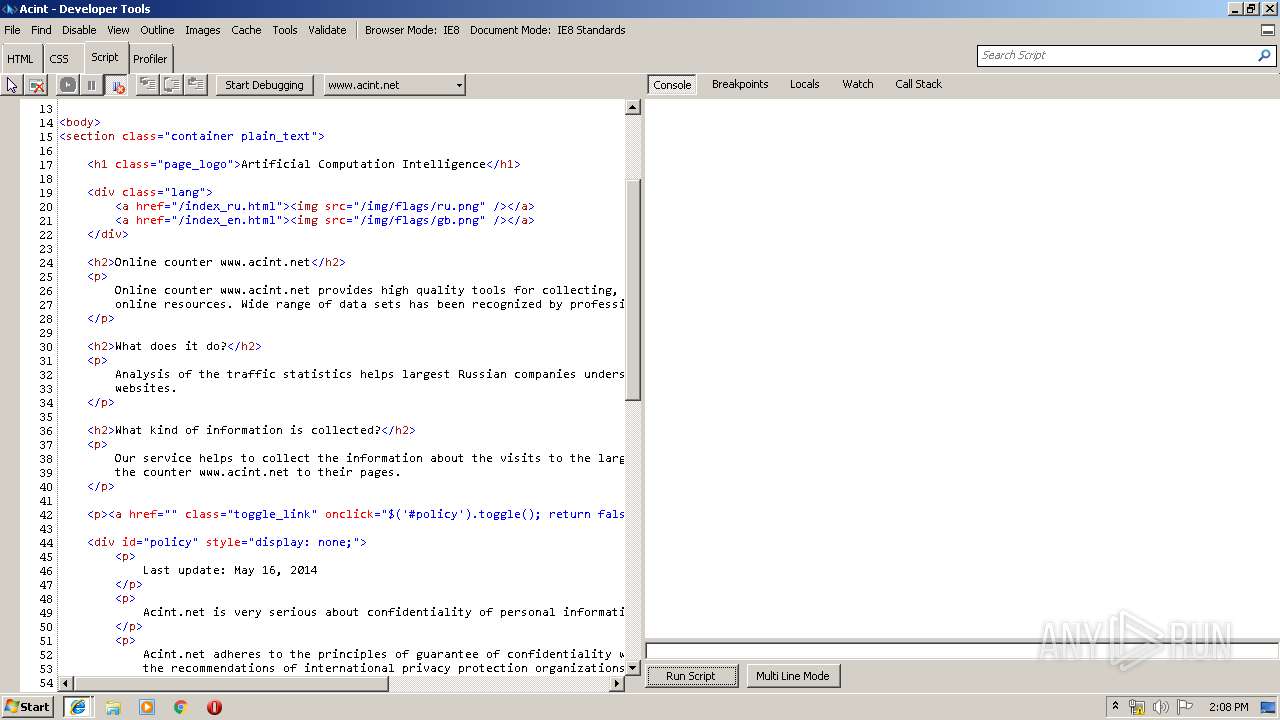Click the step into icon

(x=147, y=85)
